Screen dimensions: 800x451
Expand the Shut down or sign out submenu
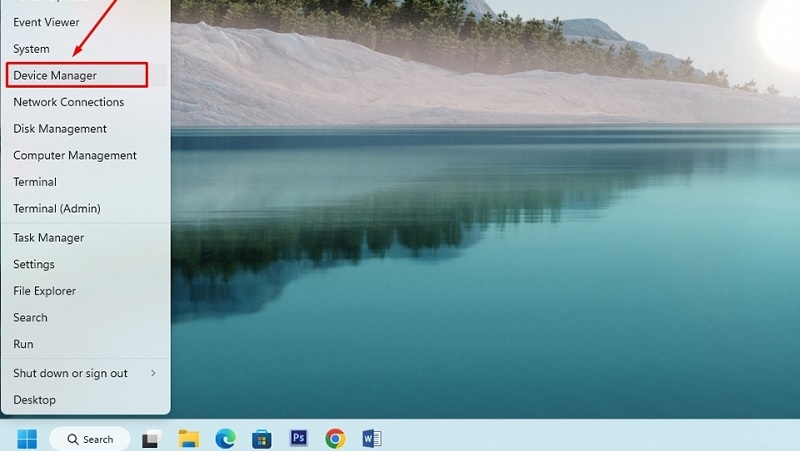[x=86, y=373]
